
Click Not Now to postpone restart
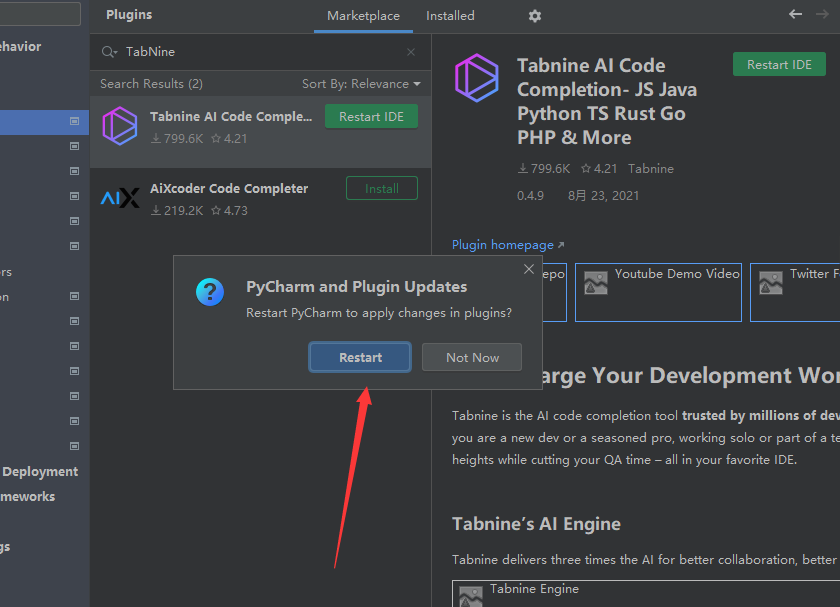tap(472, 357)
